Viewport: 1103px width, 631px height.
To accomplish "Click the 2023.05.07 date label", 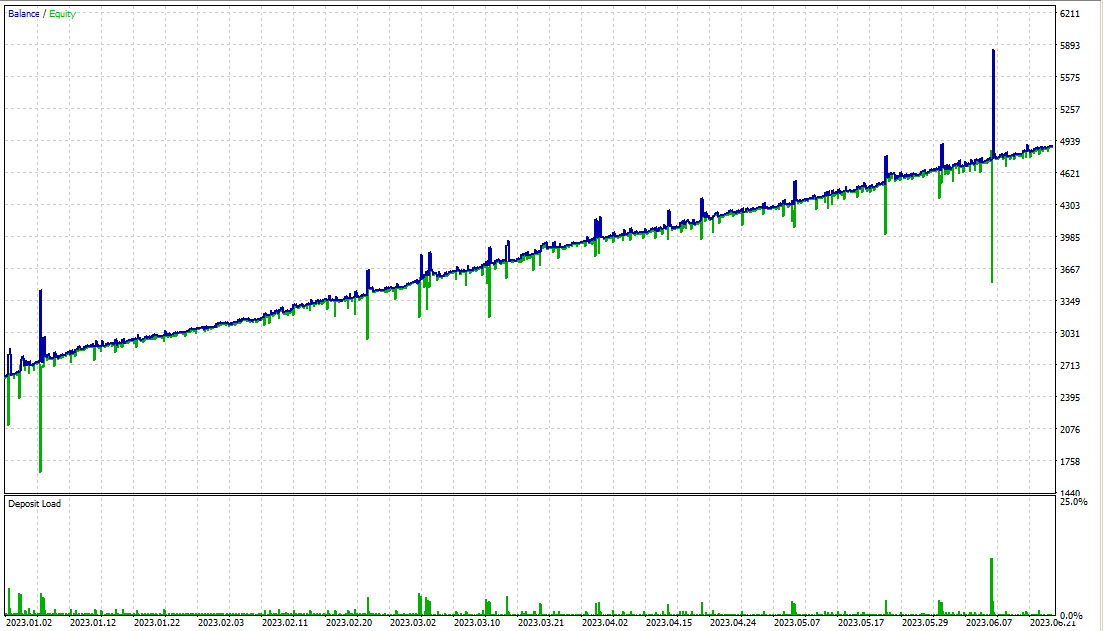I will point(797,623).
